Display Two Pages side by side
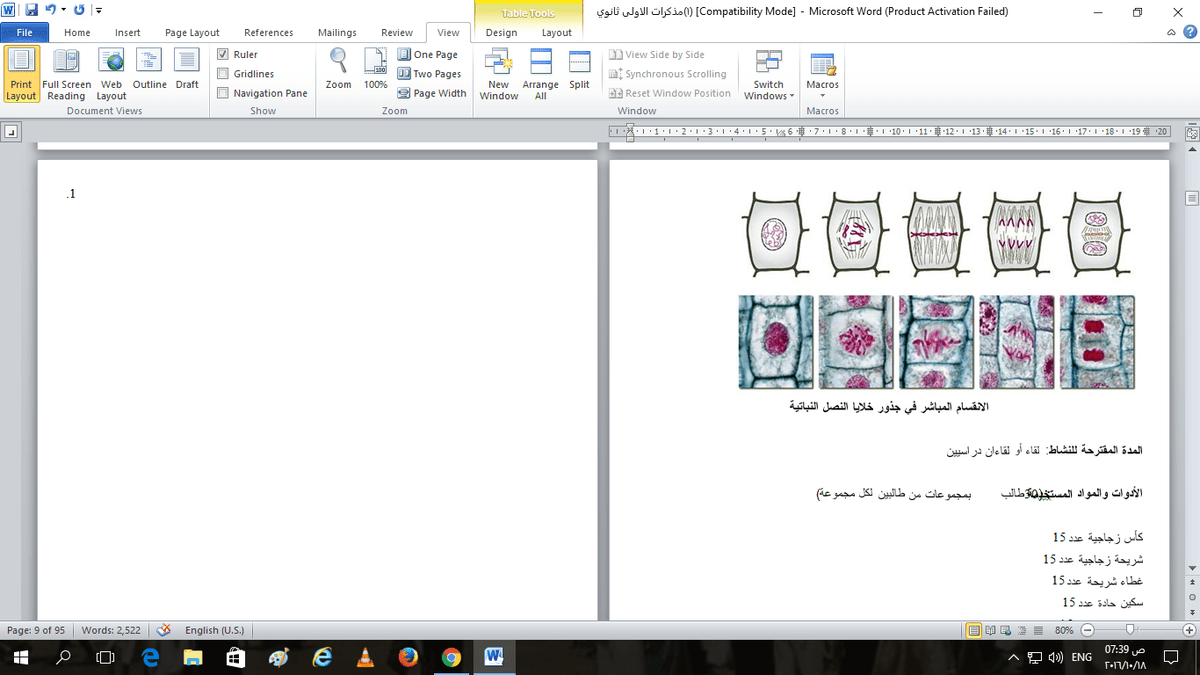The image size is (1200, 675). (430, 73)
